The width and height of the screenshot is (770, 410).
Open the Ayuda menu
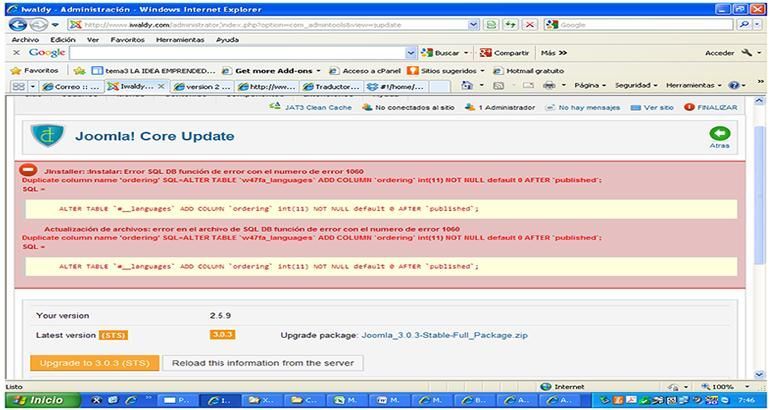coord(227,39)
